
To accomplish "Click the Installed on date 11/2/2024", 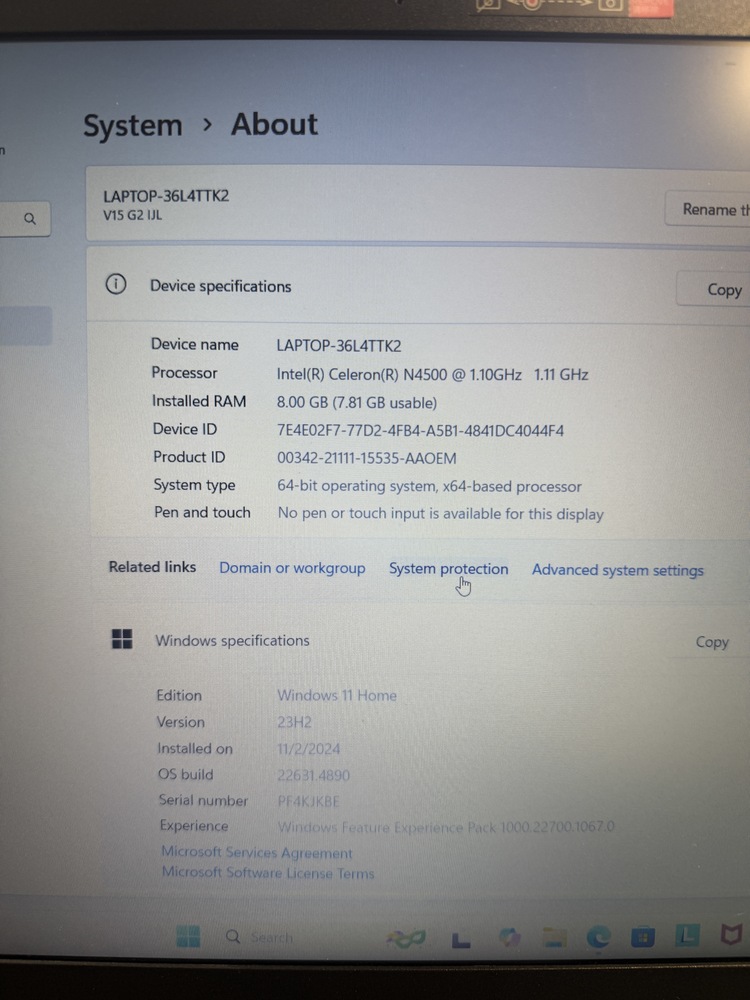I will [x=309, y=749].
